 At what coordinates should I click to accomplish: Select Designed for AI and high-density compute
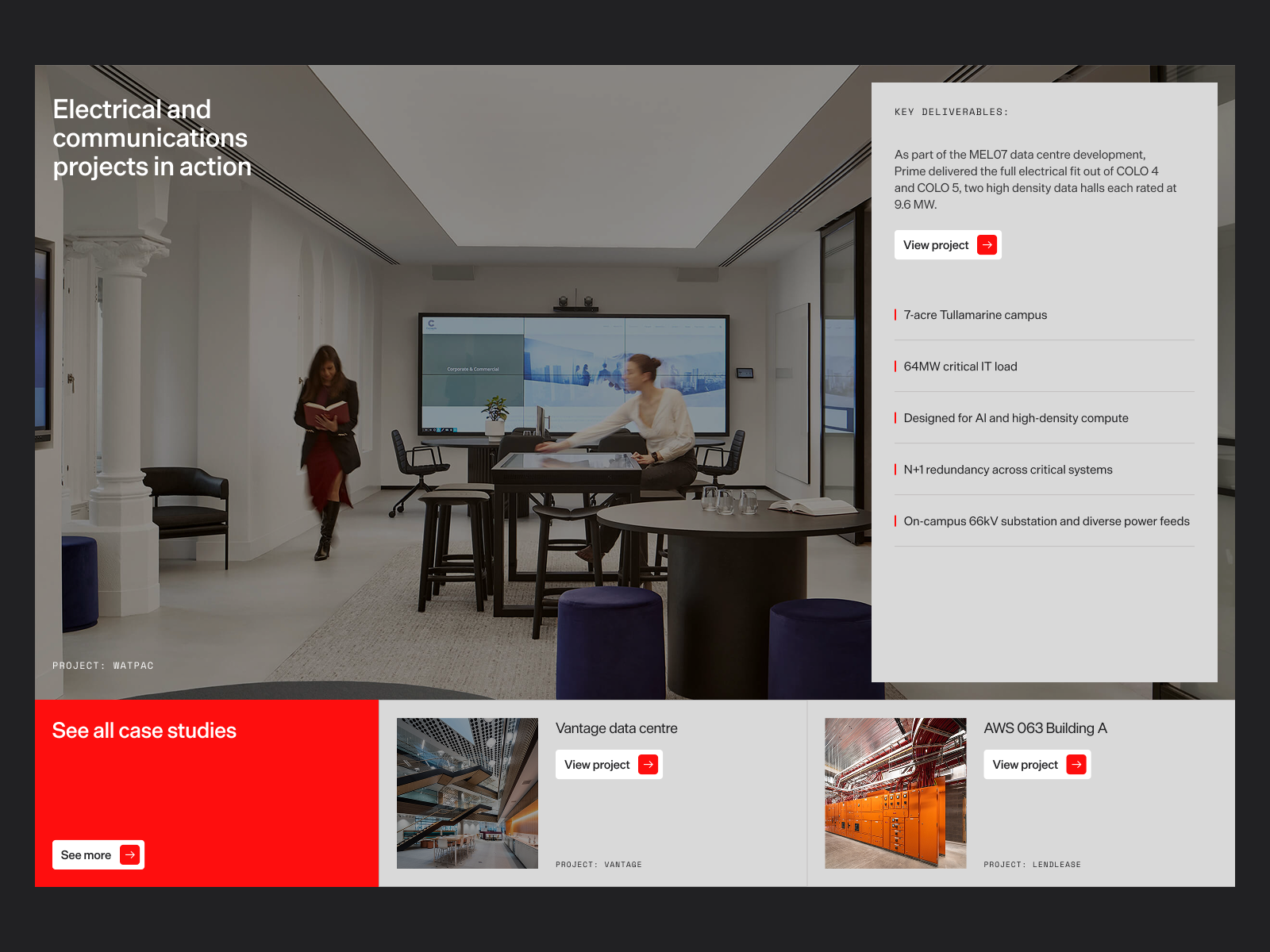(x=1045, y=418)
